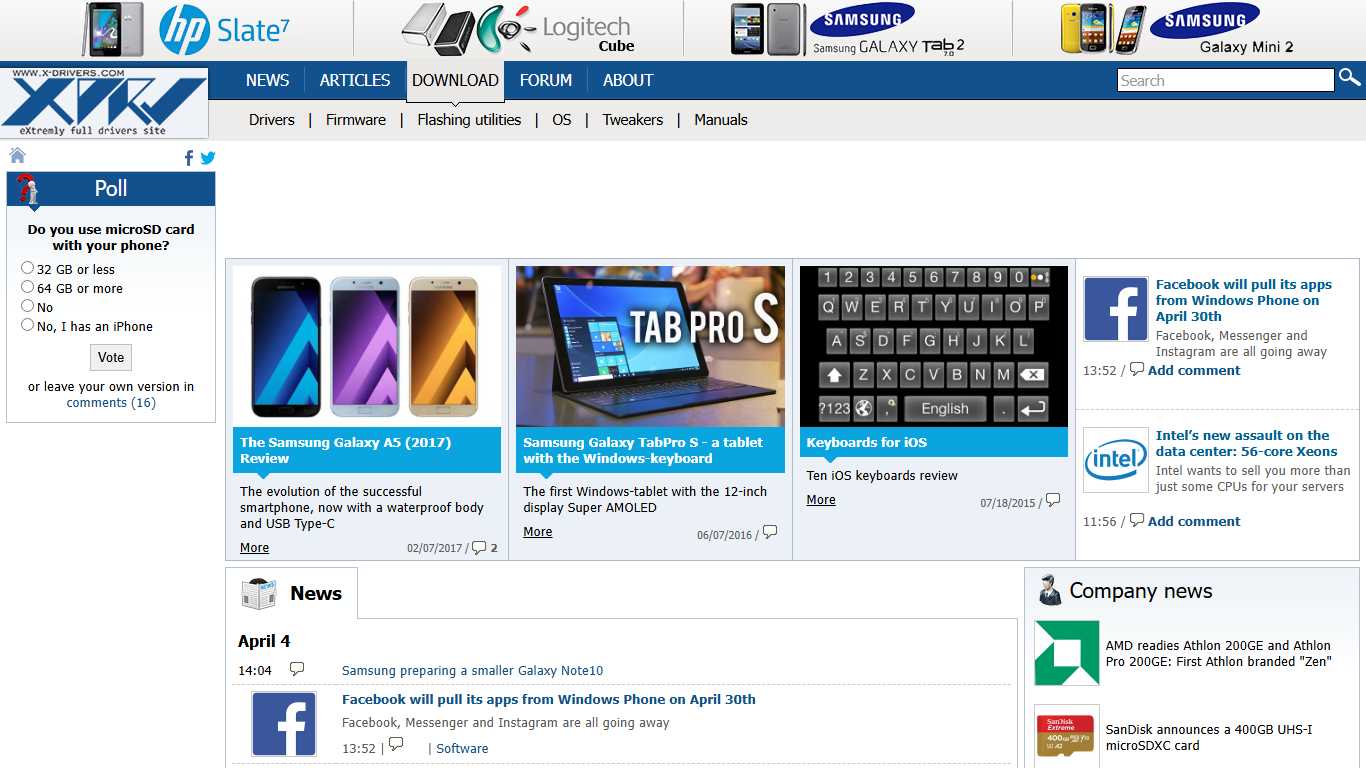Open the Galaxy A5 phones thumbnail

(367, 346)
